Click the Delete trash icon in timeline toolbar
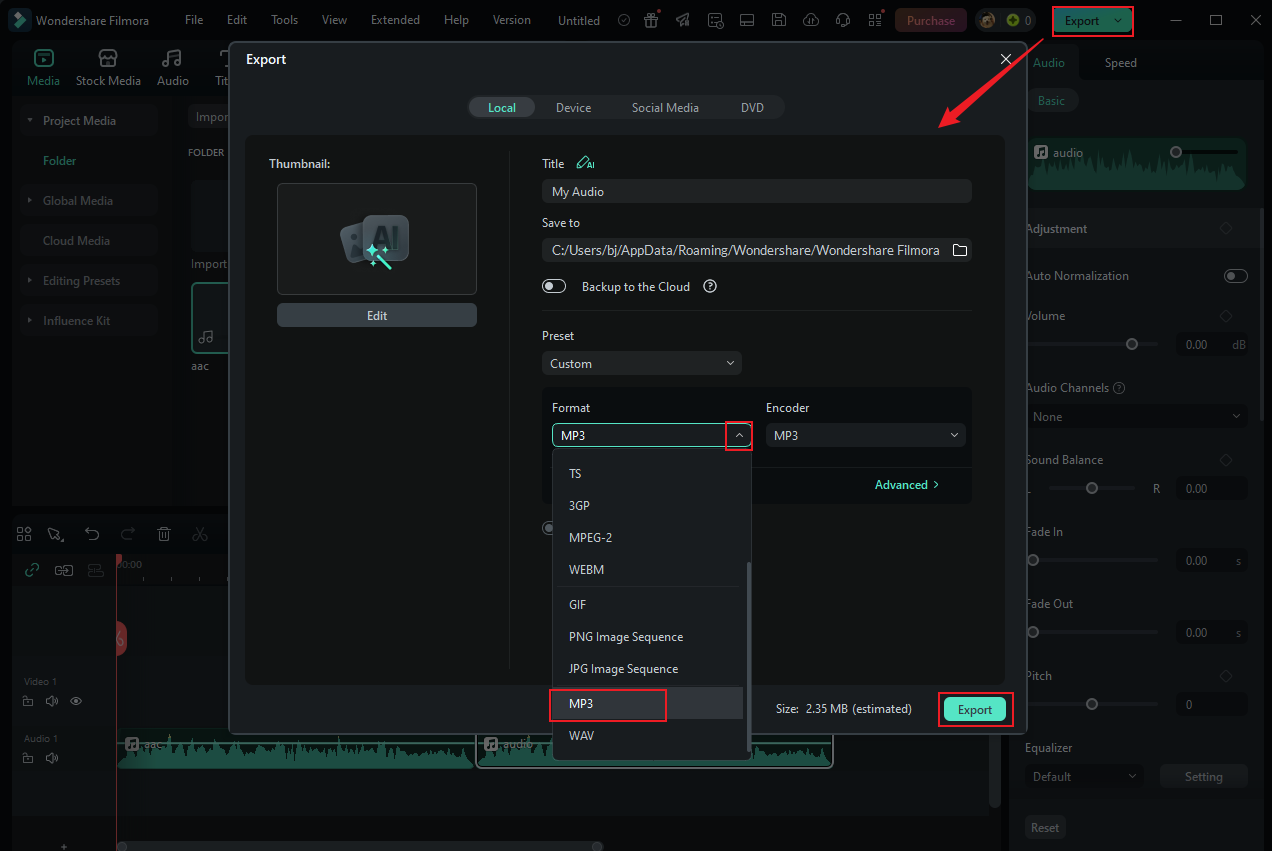Screen dimensions: 1272x851 [x=164, y=534]
